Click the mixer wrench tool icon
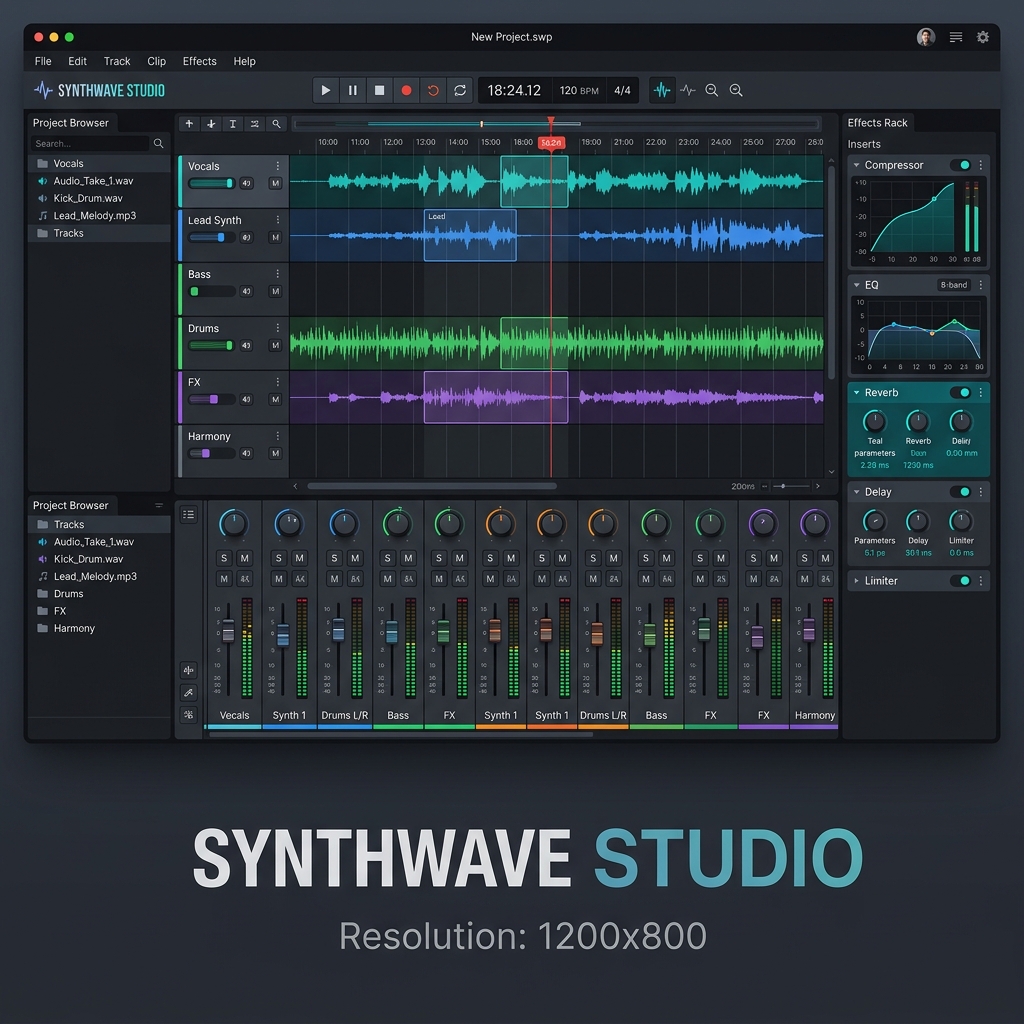 (x=189, y=692)
